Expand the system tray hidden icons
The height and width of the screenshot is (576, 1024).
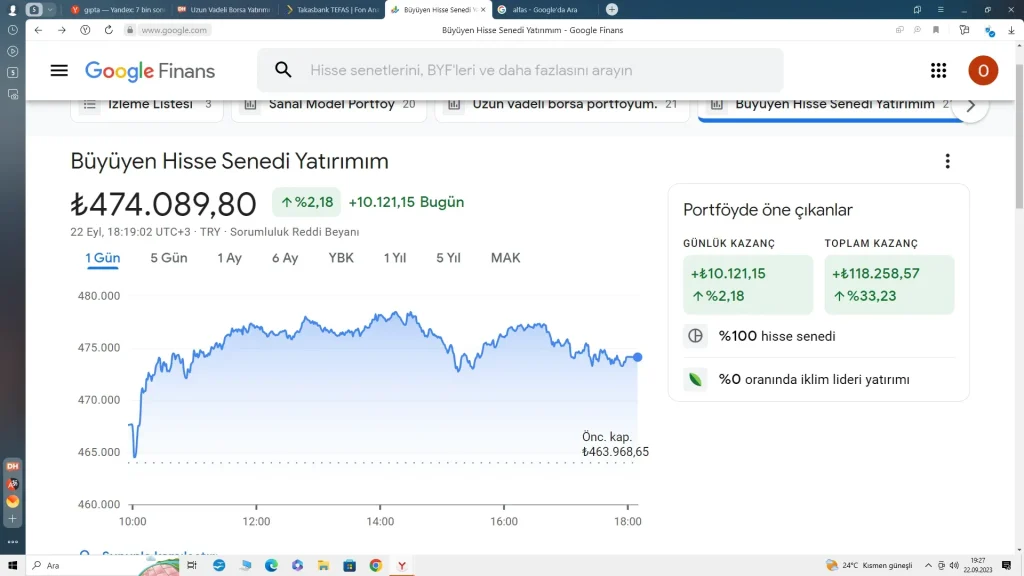[x=928, y=565]
